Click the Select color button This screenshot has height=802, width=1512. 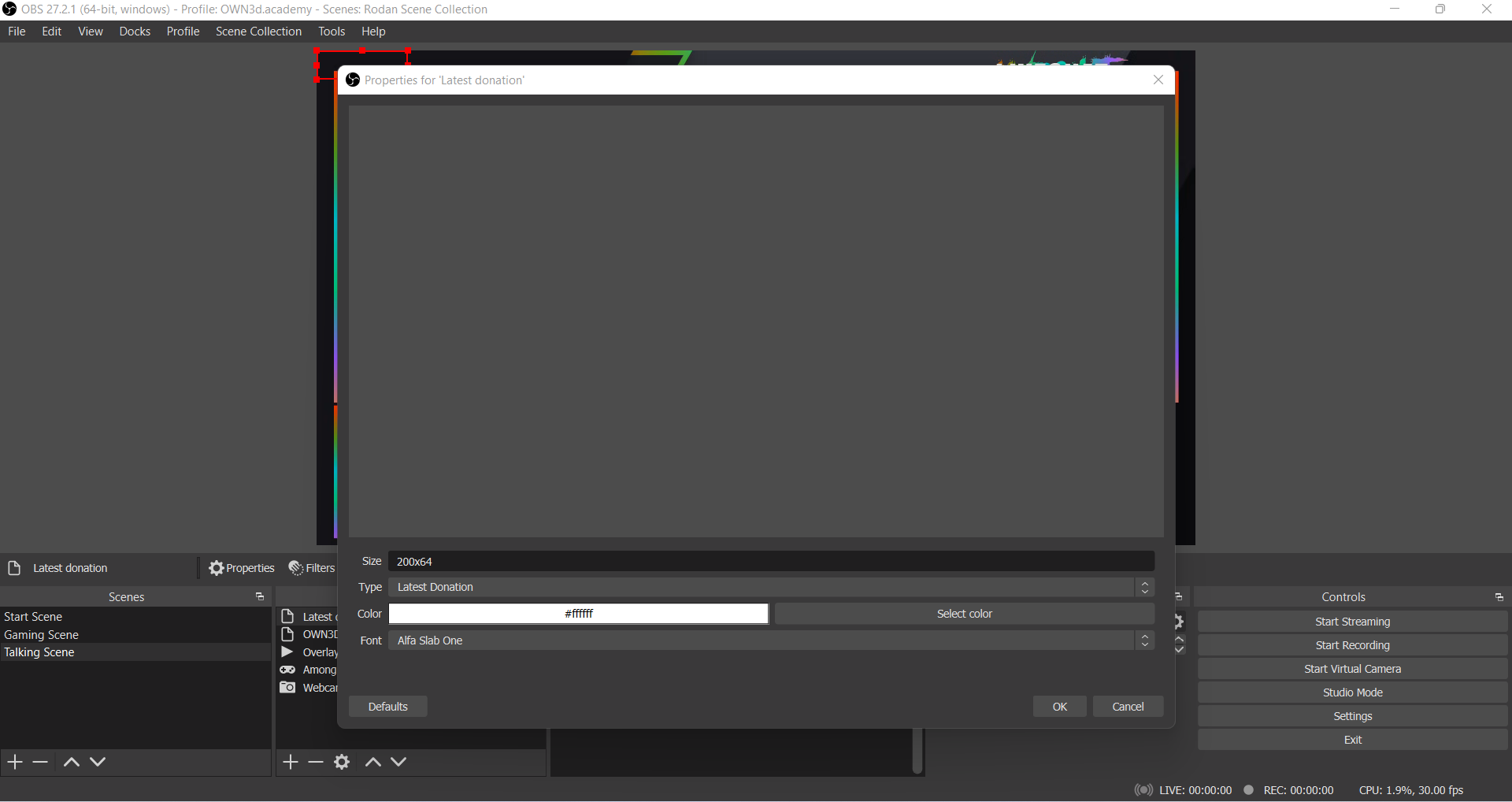coord(964,614)
